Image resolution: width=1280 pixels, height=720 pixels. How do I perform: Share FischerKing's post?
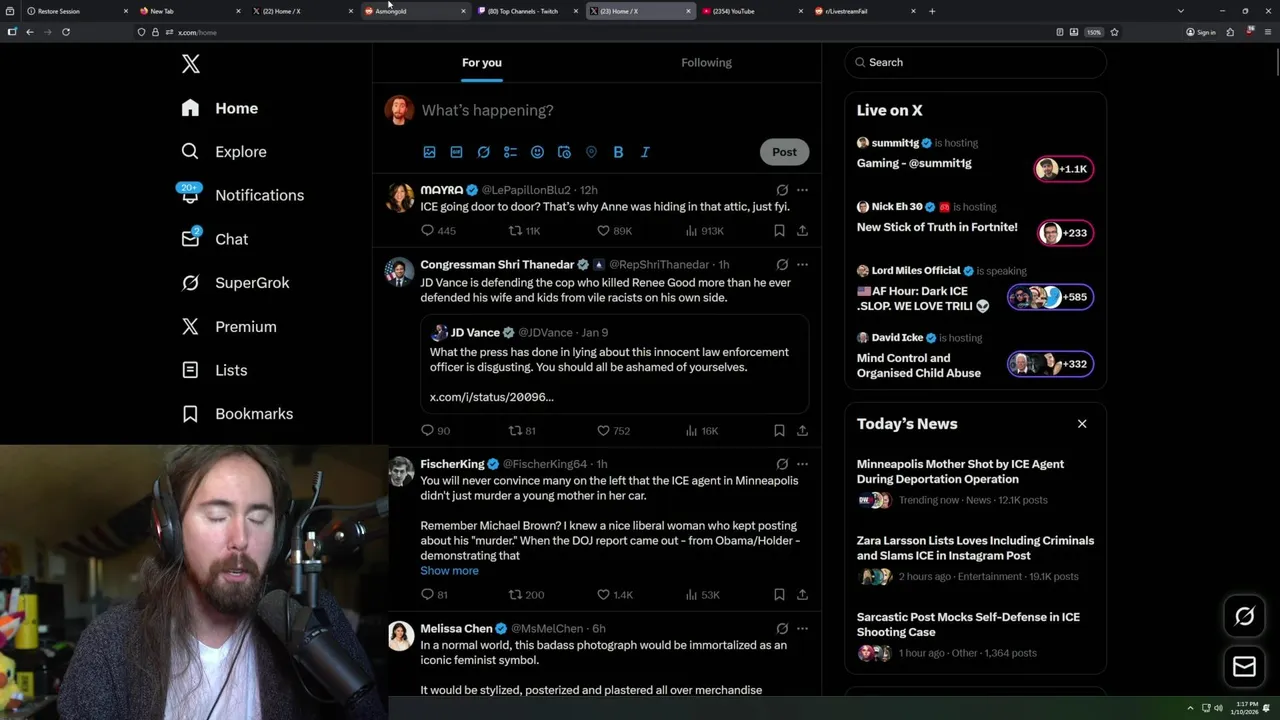coord(802,595)
